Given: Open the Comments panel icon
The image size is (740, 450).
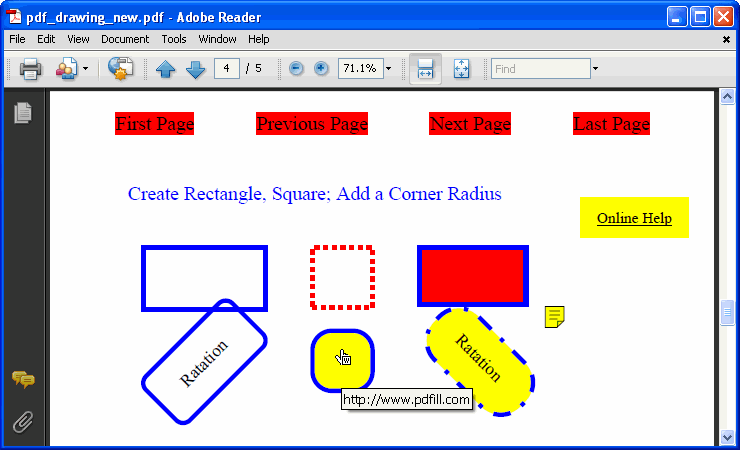Looking at the screenshot, I should pos(23,379).
